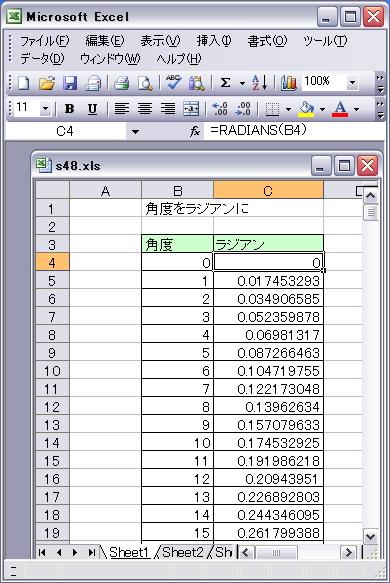This screenshot has height=583, width=390.
Task: Toggle Underline formatting
Action: click(92, 109)
